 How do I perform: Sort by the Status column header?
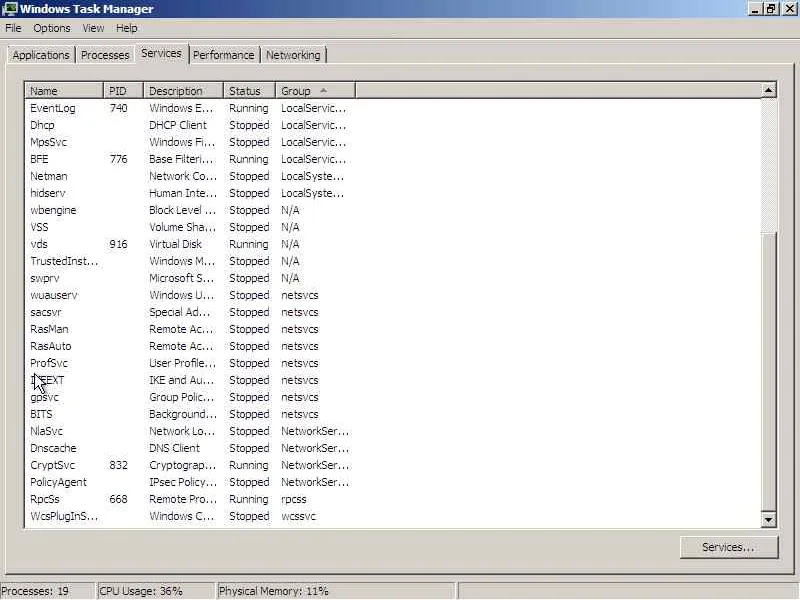(x=249, y=91)
